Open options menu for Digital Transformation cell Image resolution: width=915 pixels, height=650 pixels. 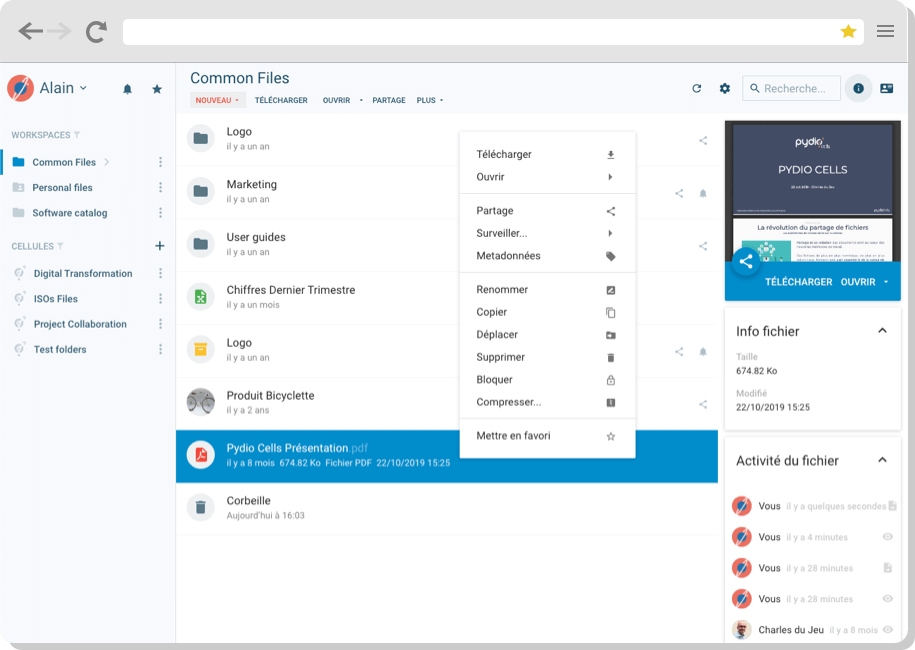160,273
